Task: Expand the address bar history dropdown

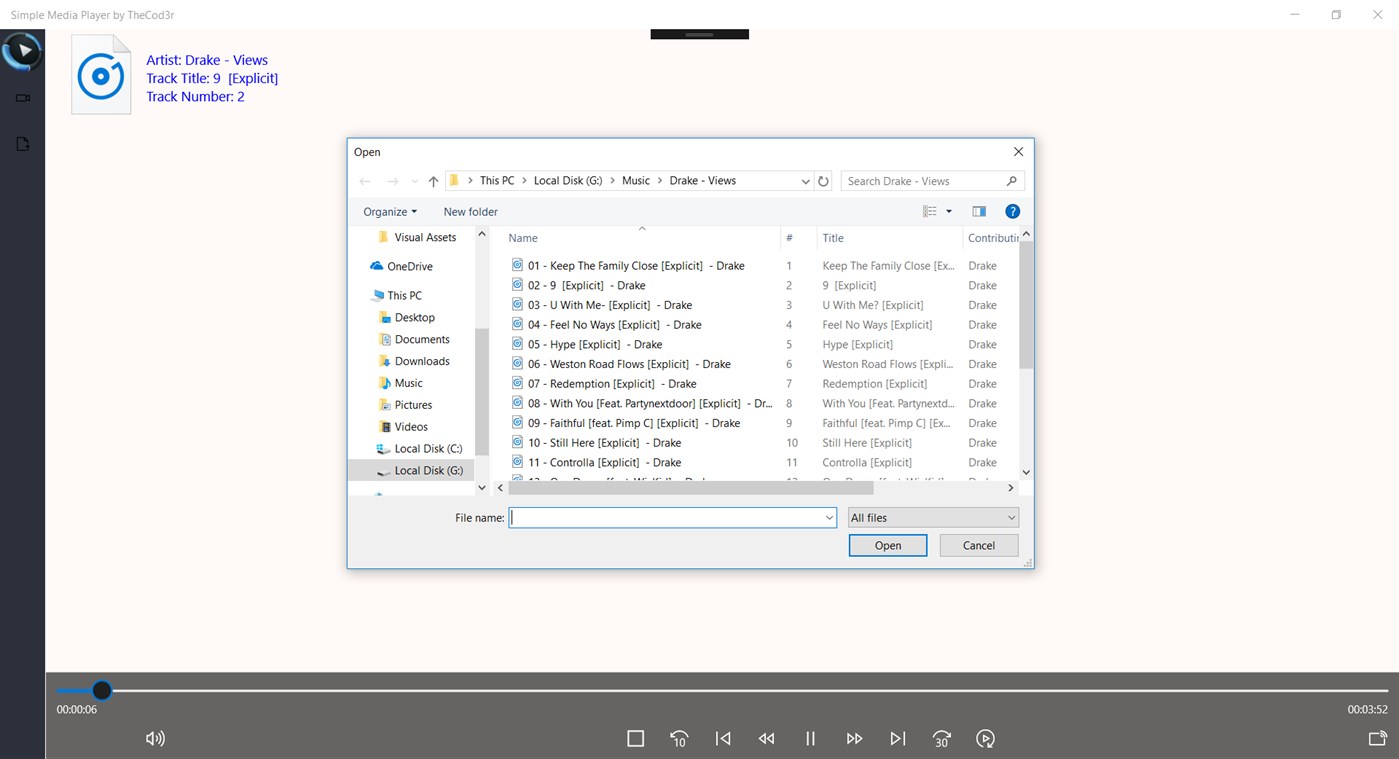Action: [806, 180]
